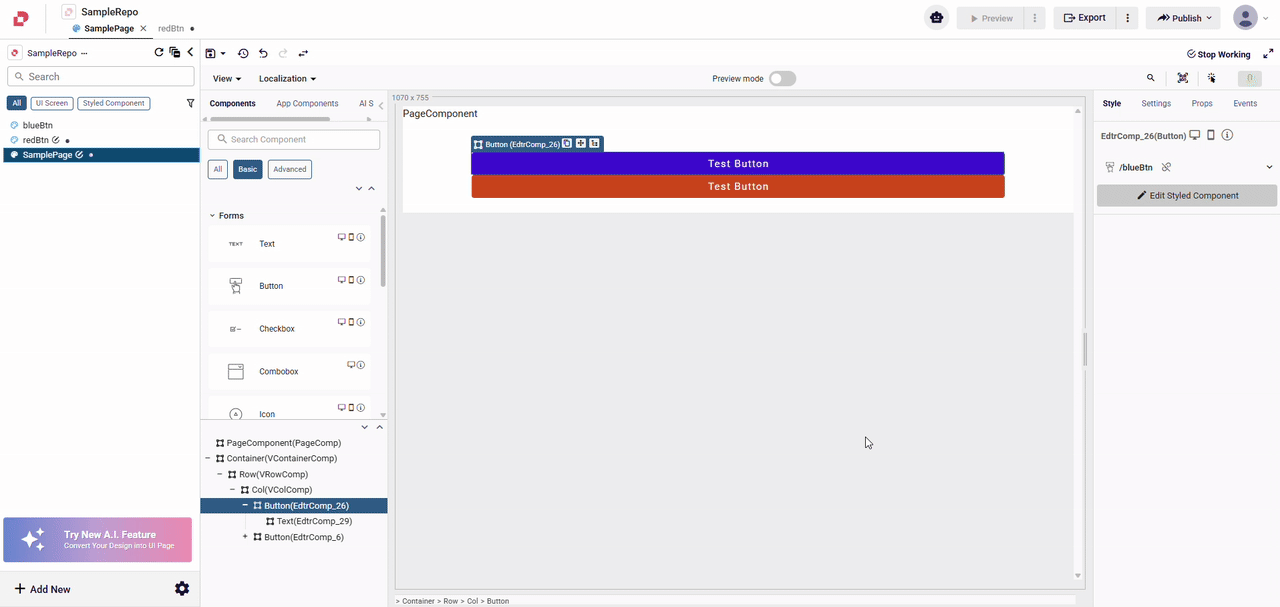This screenshot has height=607, width=1280.
Task: Open the settings gear at bottom left
Action: coord(182,589)
